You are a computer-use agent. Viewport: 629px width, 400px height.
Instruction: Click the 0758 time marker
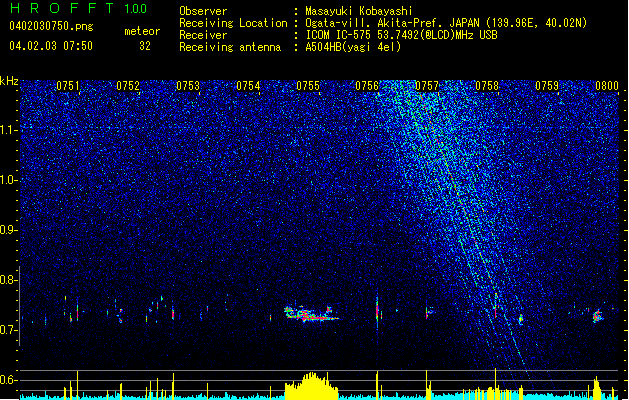coord(487,86)
